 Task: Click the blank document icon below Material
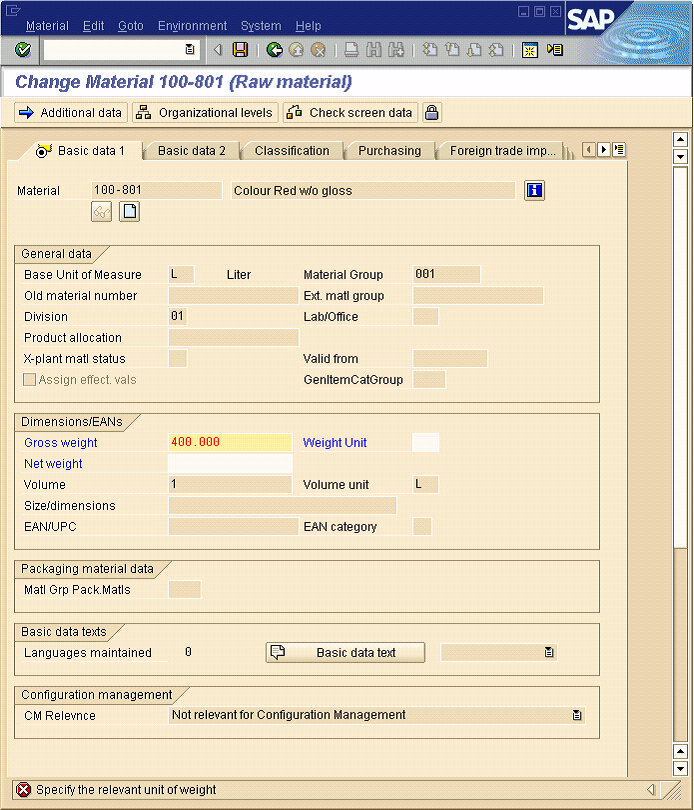point(129,211)
